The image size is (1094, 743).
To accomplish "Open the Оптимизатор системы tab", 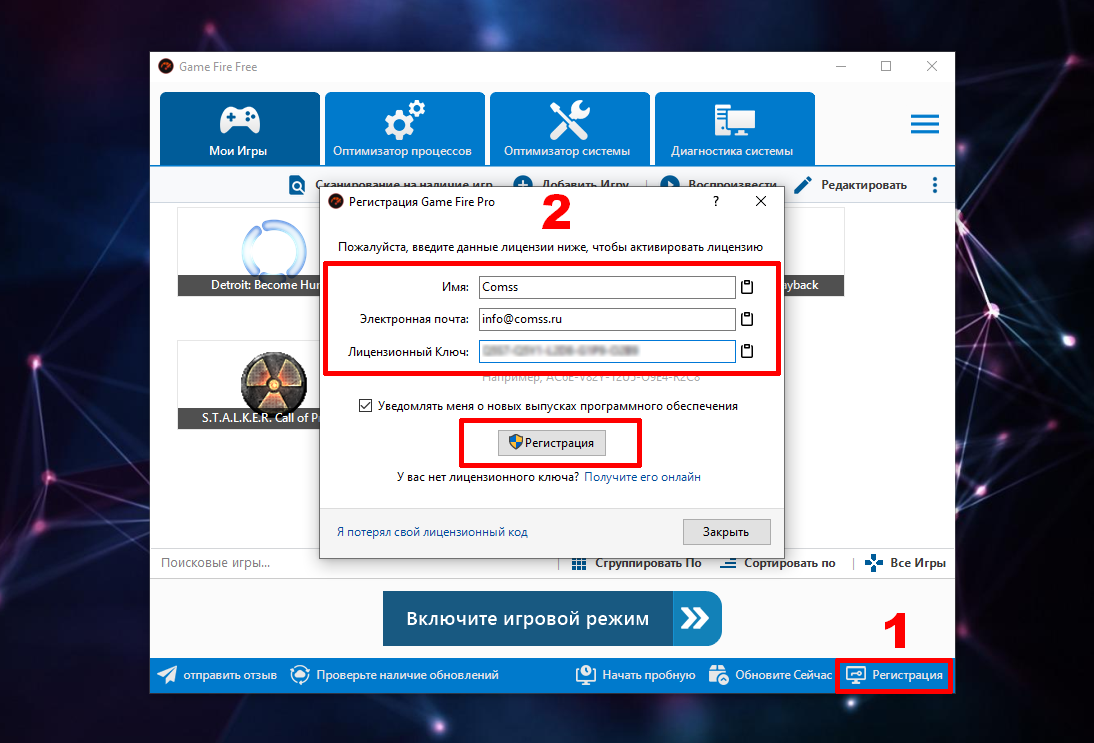I will [x=569, y=128].
